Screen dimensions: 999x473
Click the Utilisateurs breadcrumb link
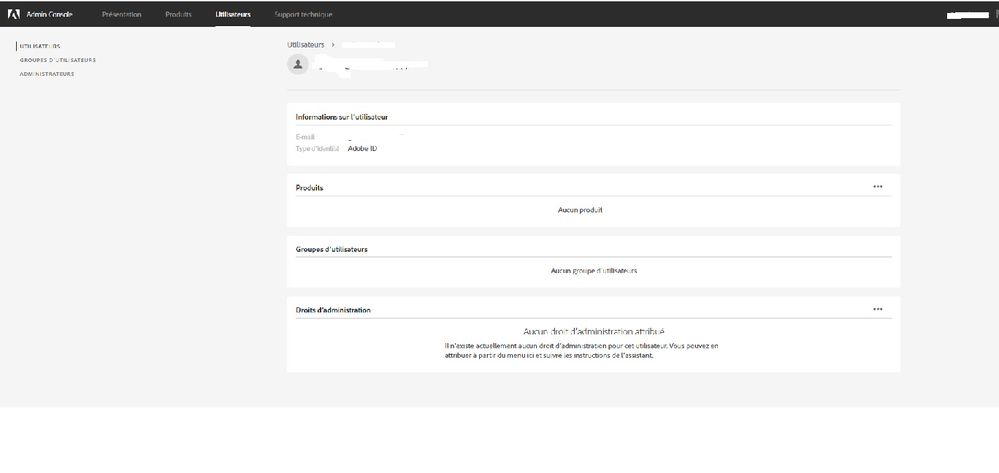[x=306, y=45]
